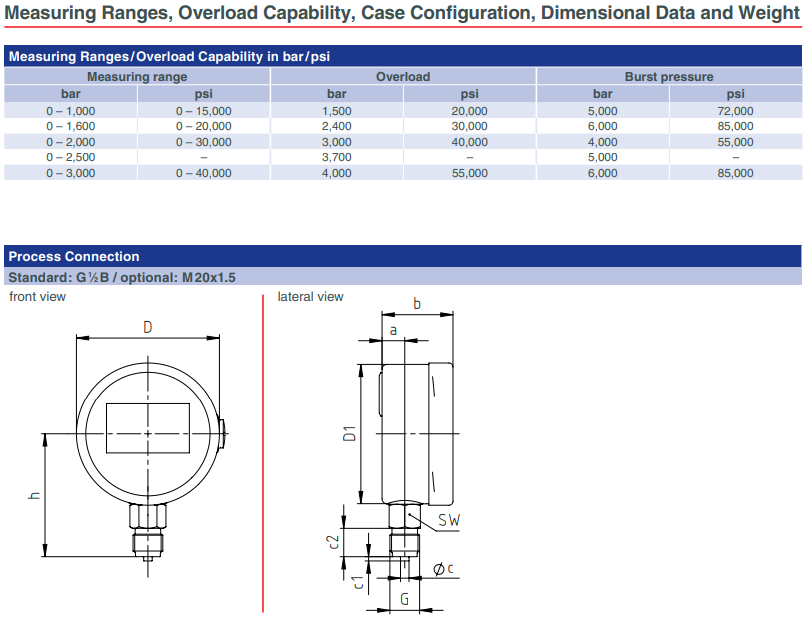Click the 72,000 psi burst pressure value
Screen dimensions: 803x620
[x=735, y=111]
